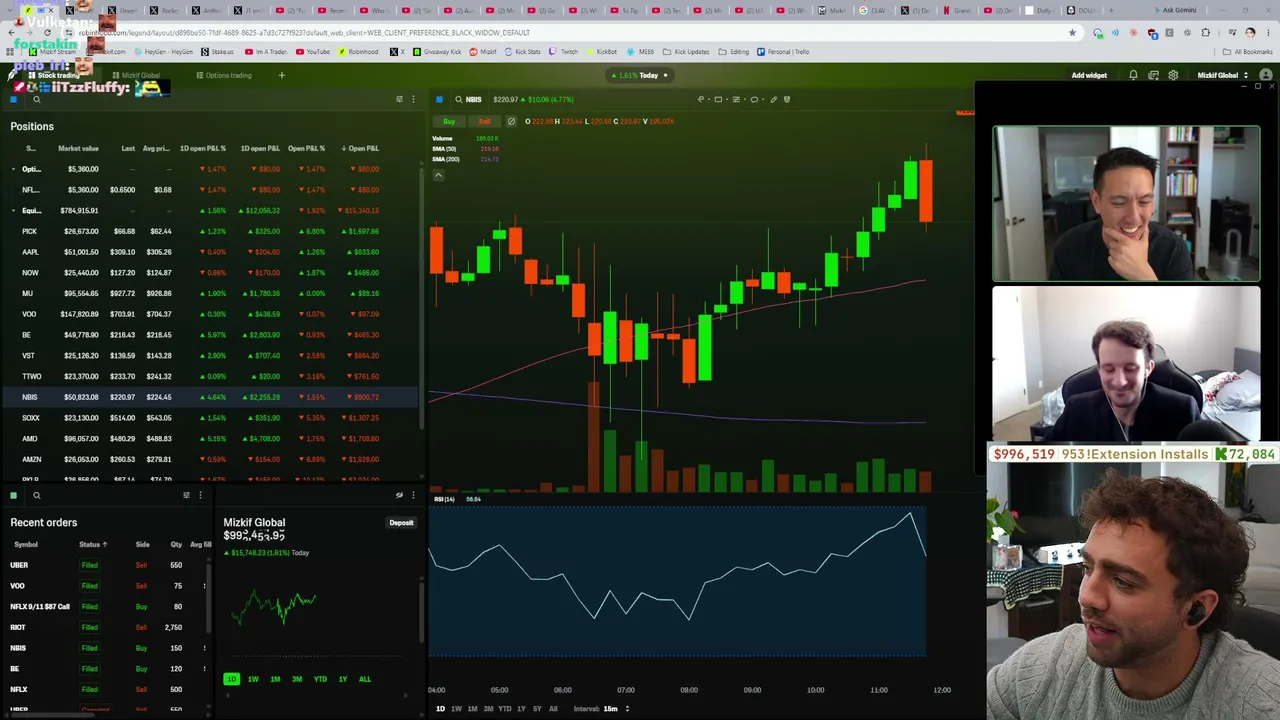Image resolution: width=1280 pixels, height=720 pixels.
Task: Set the NBIS chart range to 5Y
Action: pos(537,709)
